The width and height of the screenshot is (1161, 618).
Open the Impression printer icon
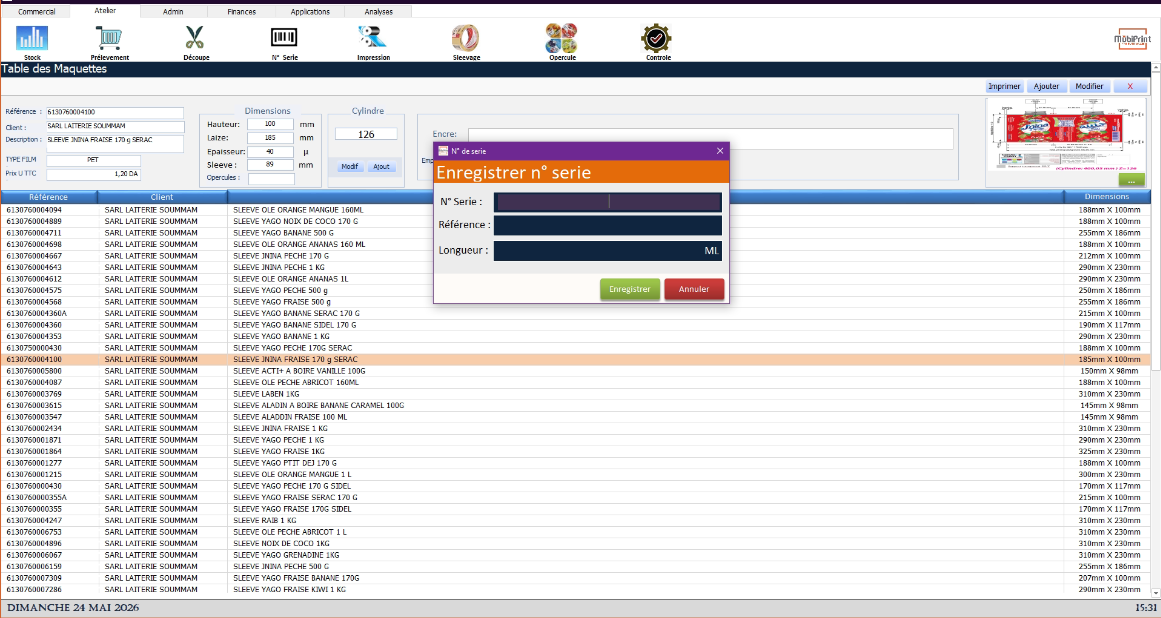pyautogui.click(x=372, y=38)
